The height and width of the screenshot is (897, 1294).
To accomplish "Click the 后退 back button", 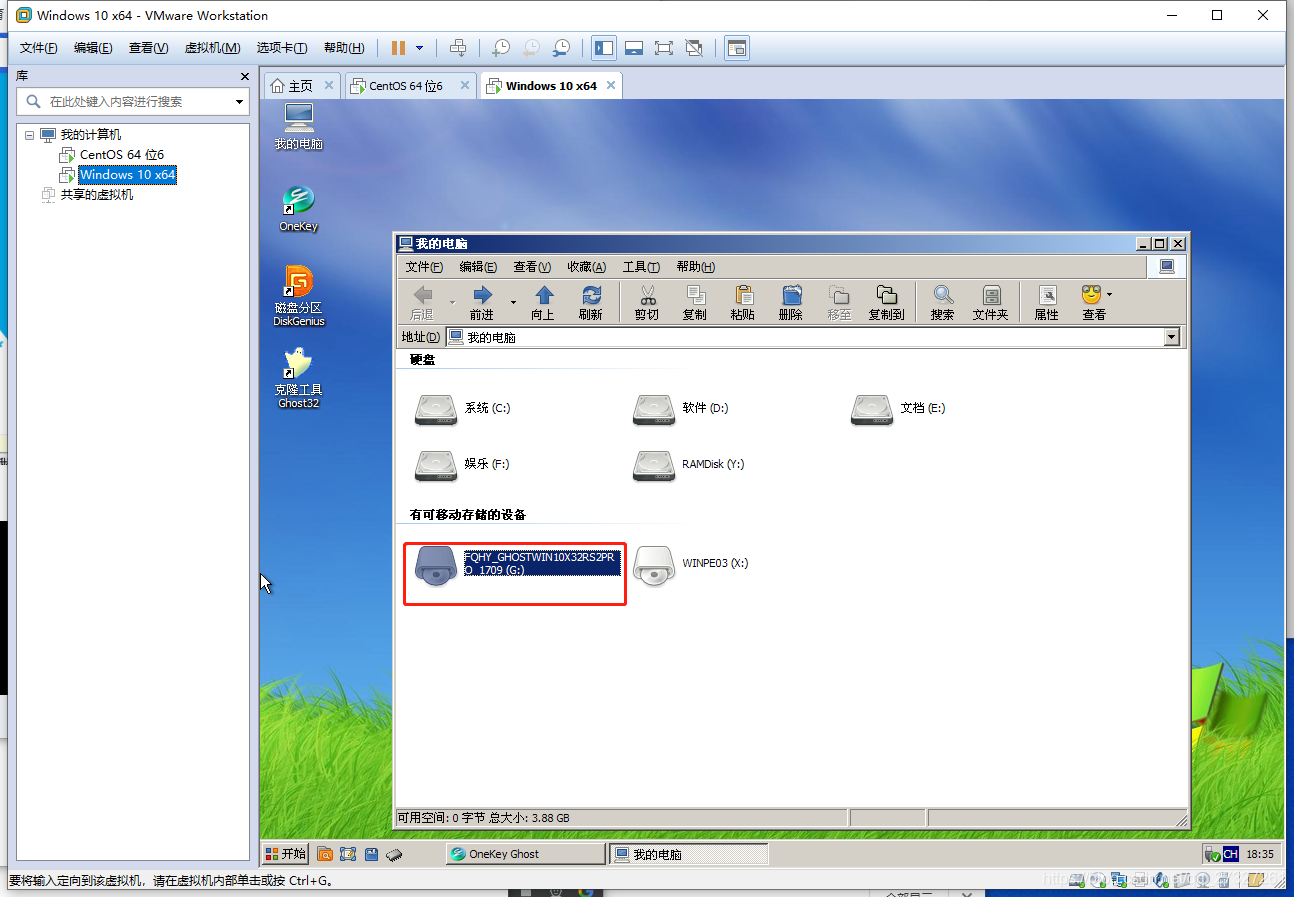I will coord(423,302).
